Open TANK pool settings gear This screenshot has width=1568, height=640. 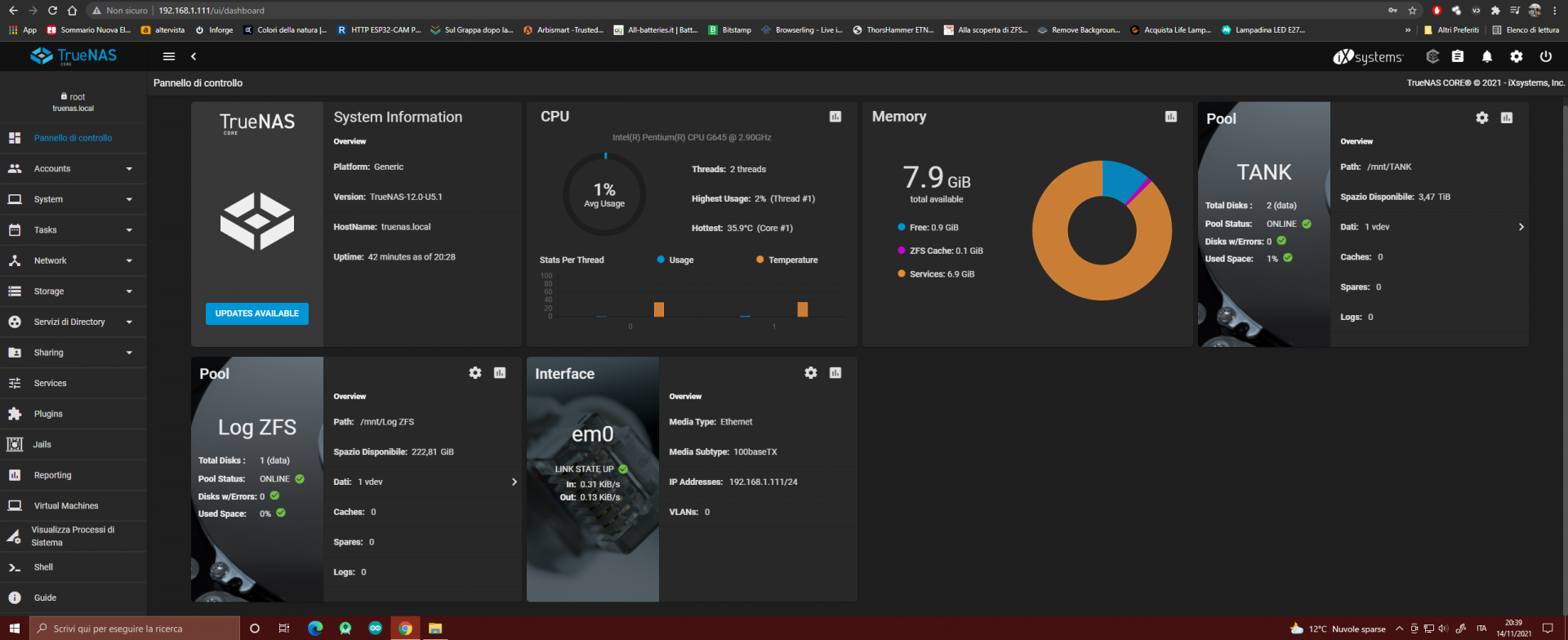tap(1482, 118)
